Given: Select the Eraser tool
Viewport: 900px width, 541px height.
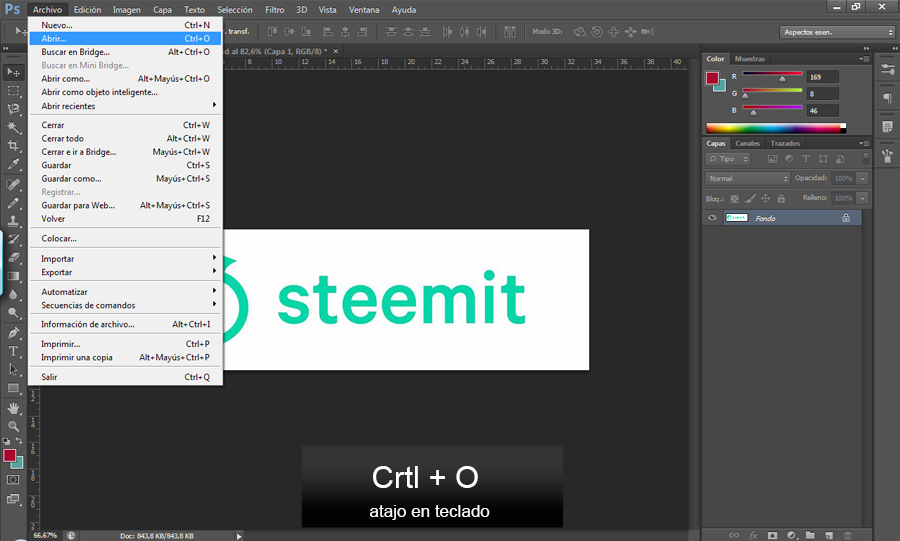Looking at the screenshot, I should point(13,258).
